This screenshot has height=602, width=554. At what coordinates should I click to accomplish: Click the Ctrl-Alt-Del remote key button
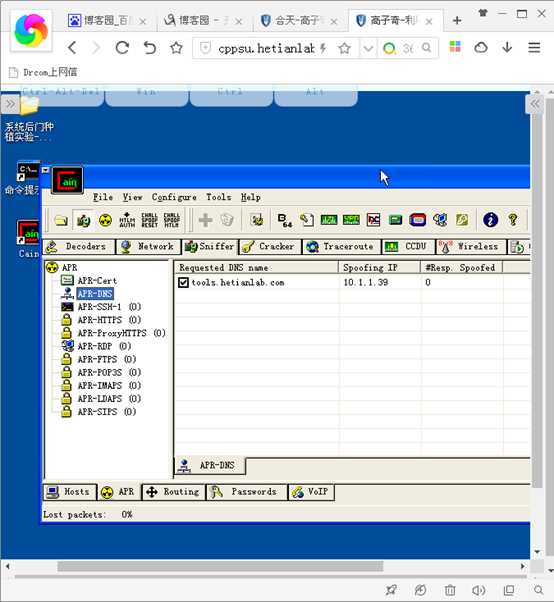[x=62, y=97]
